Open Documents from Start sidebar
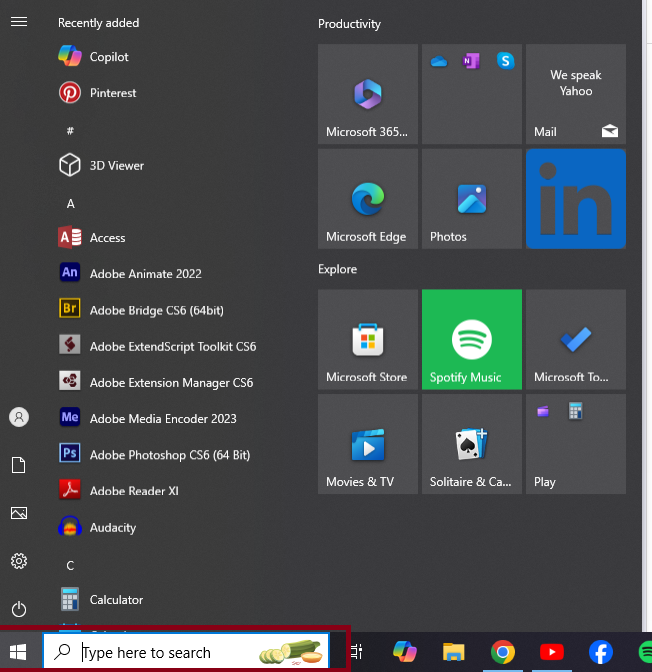The height and width of the screenshot is (672, 652). click(18, 465)
